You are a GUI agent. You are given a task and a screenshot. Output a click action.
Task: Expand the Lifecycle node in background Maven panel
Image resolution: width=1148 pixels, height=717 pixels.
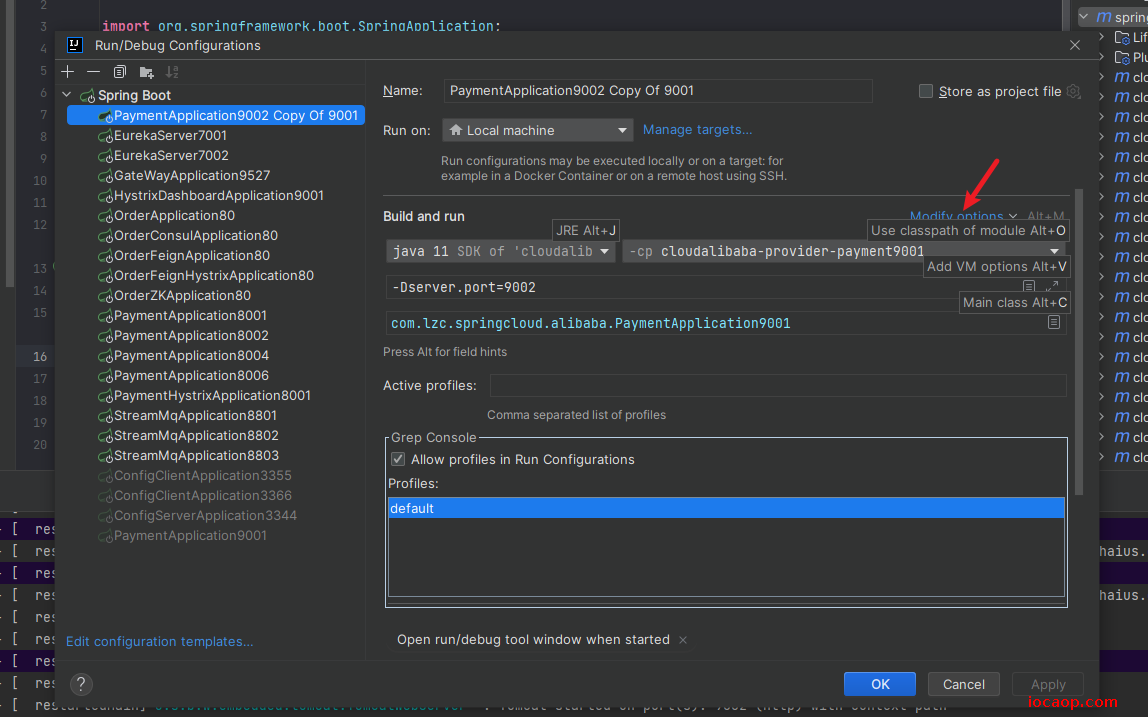(1102, 37)
